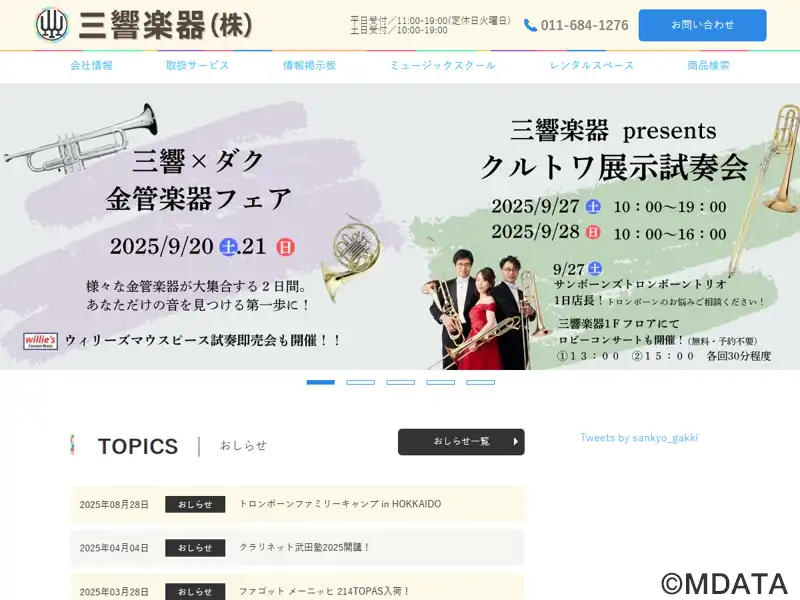
Task: Select the fifth carousel slide indicator
Action: coord(481,382)
